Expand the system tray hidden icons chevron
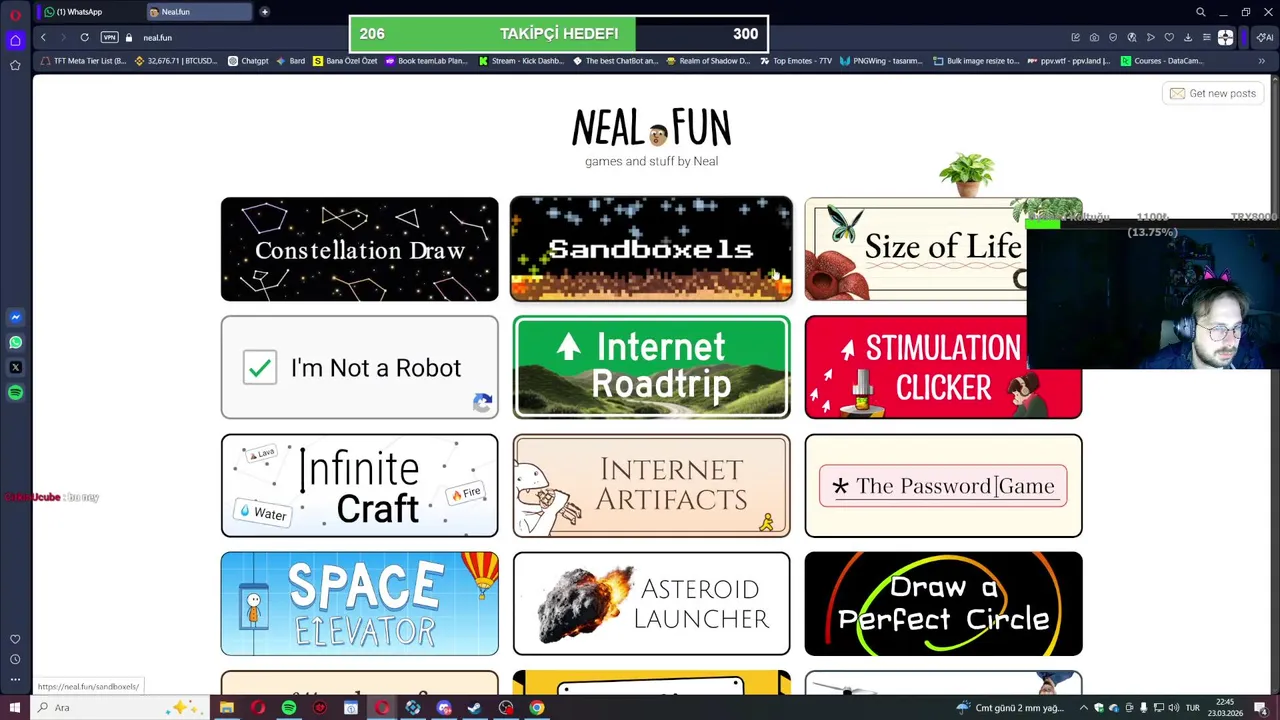The width and height of the screenshot is (1280, 720). 1084,707
